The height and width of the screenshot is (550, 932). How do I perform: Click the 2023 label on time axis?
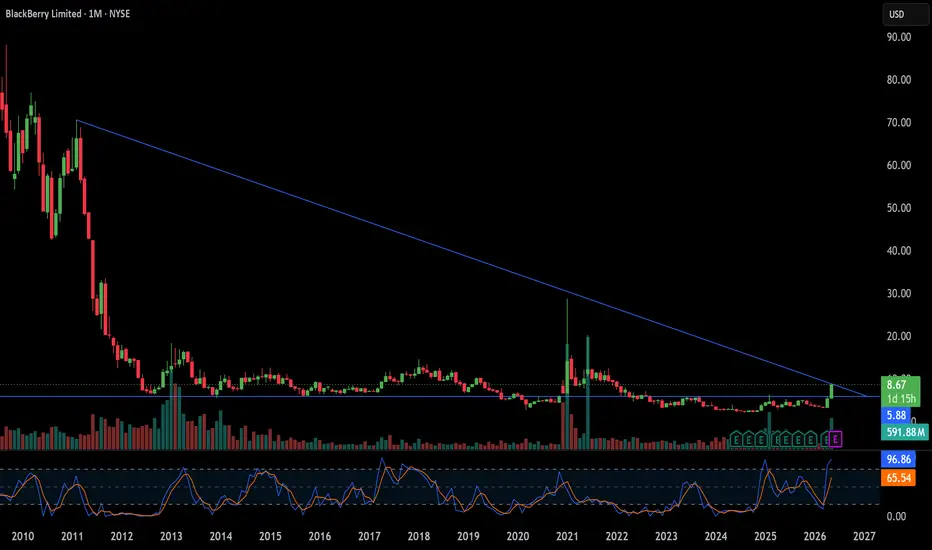coord(666,536)
